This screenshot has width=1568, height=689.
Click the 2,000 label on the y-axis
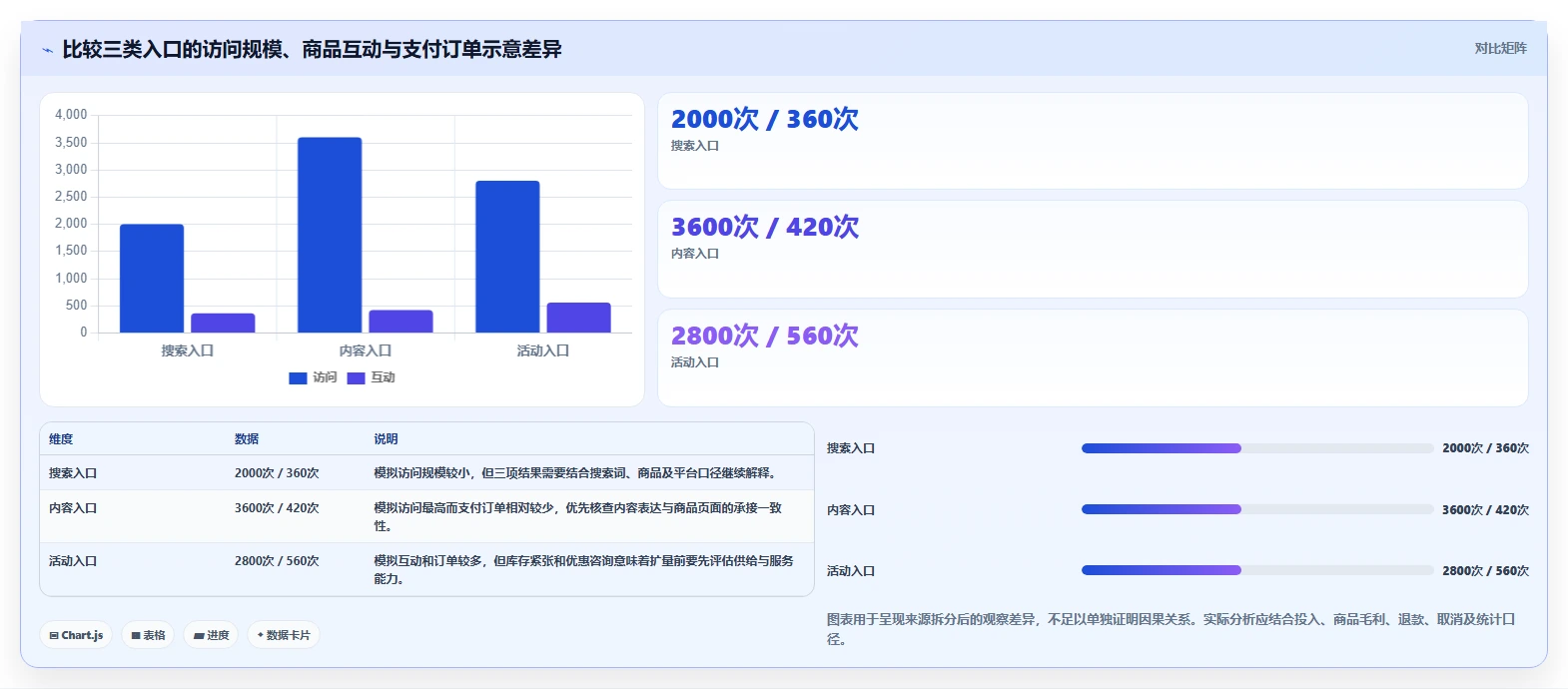[71, 224]
